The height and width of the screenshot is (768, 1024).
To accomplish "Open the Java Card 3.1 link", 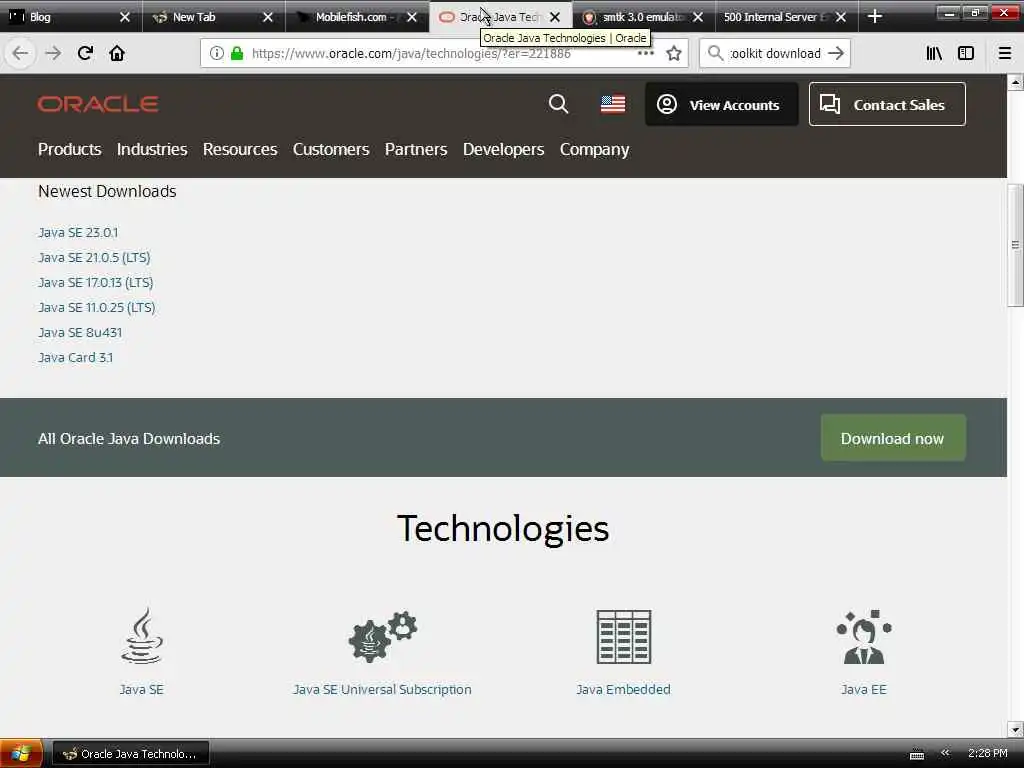I will point(75,357).
